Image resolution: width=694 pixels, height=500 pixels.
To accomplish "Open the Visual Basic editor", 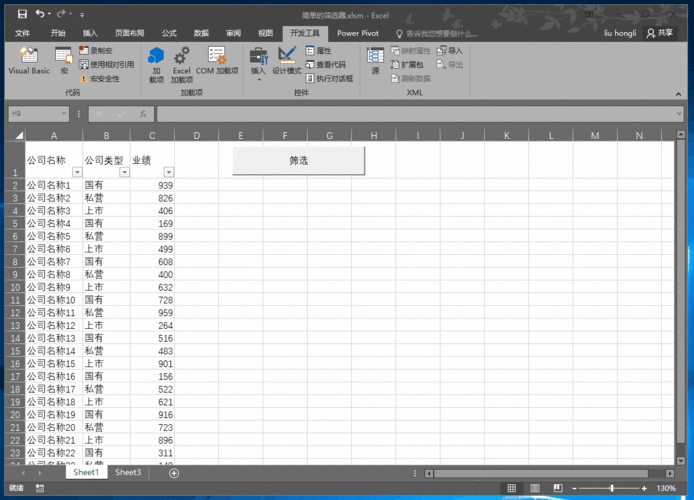I will pyautogui.click(x=29, y=62).
